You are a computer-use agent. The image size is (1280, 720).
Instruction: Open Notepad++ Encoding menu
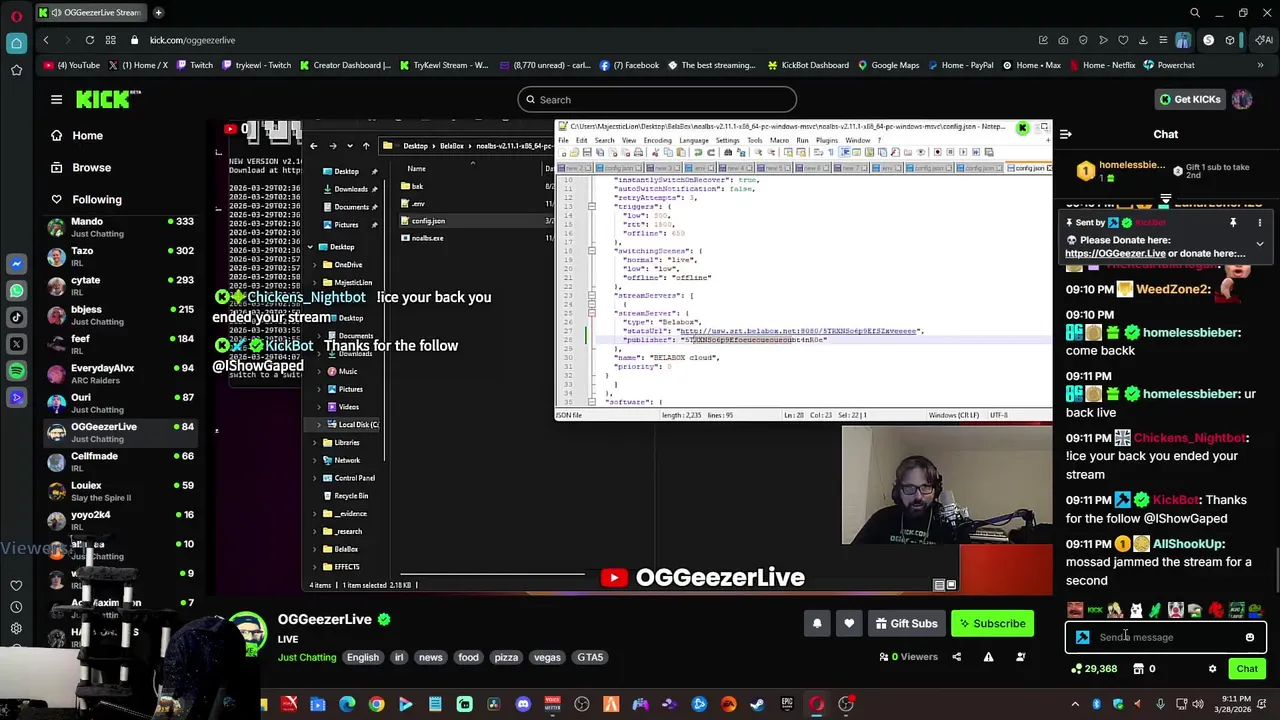[657, 140]
